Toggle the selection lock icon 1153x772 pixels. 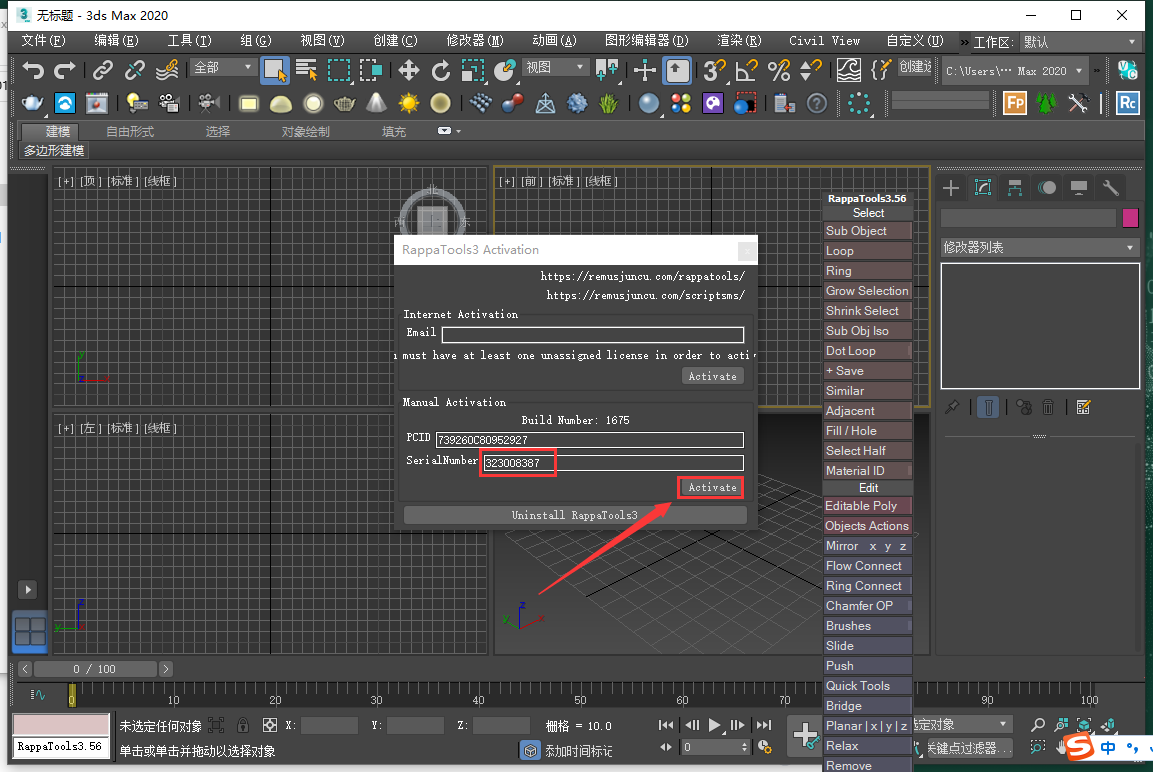pos(243,726)
